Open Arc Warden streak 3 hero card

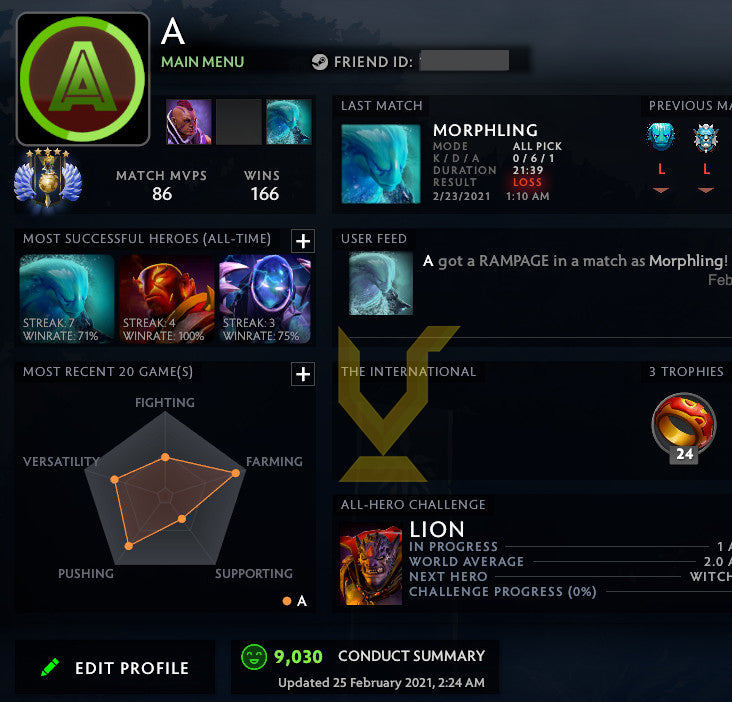(265, 299)
